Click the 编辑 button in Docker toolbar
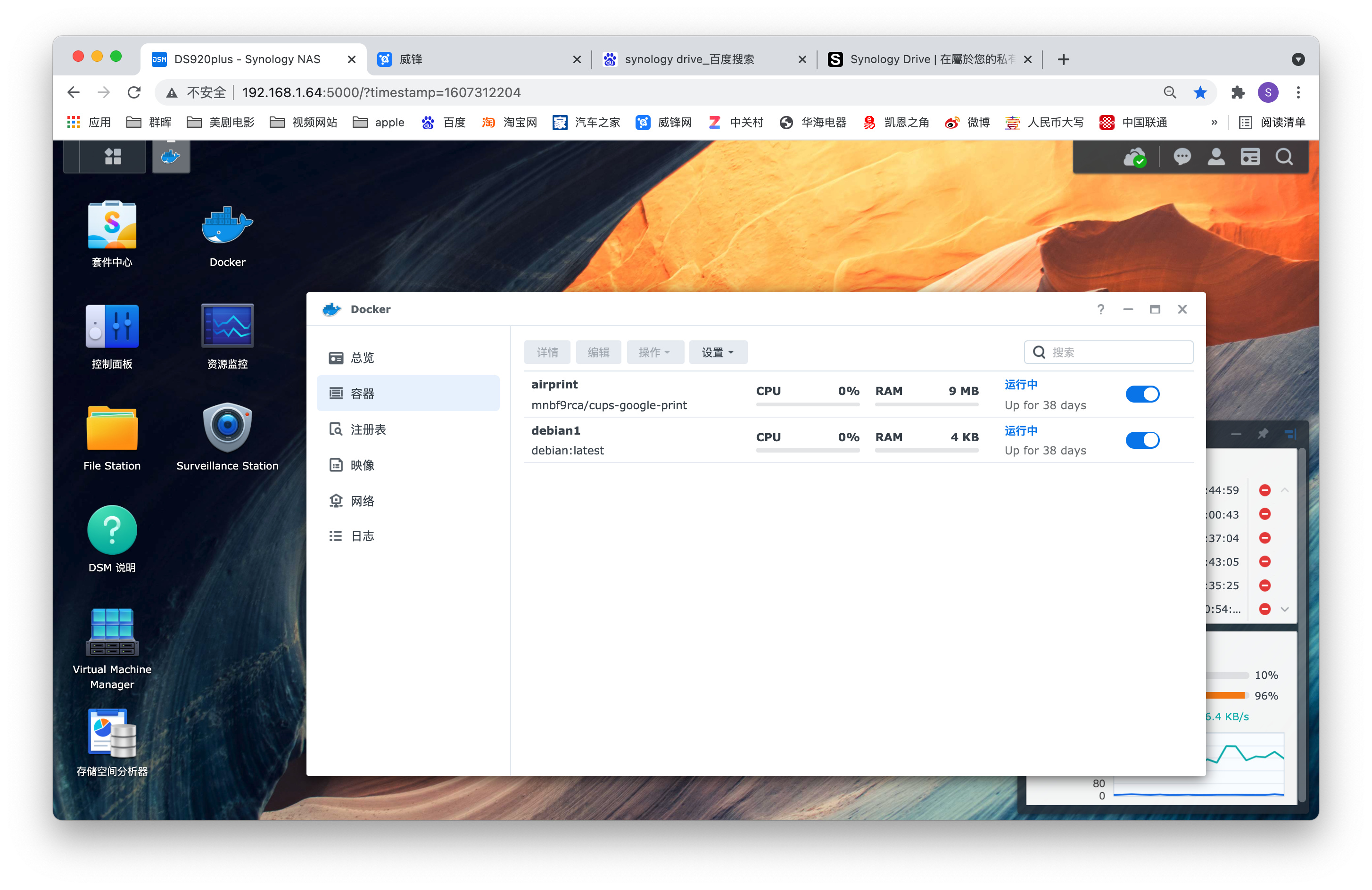 tap(598, 352)
